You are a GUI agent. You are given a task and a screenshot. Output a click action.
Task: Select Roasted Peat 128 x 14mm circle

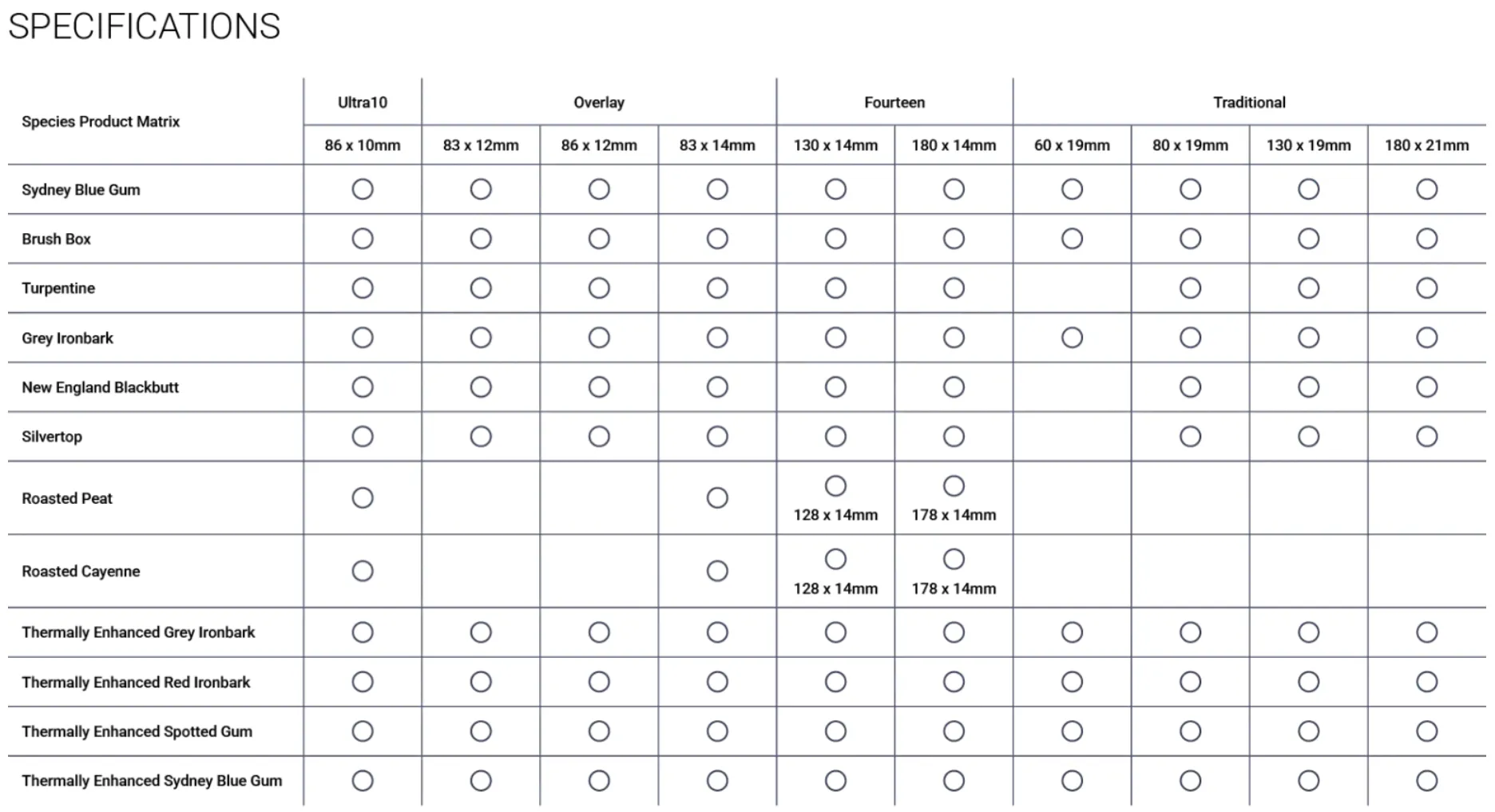pos(835,485)
